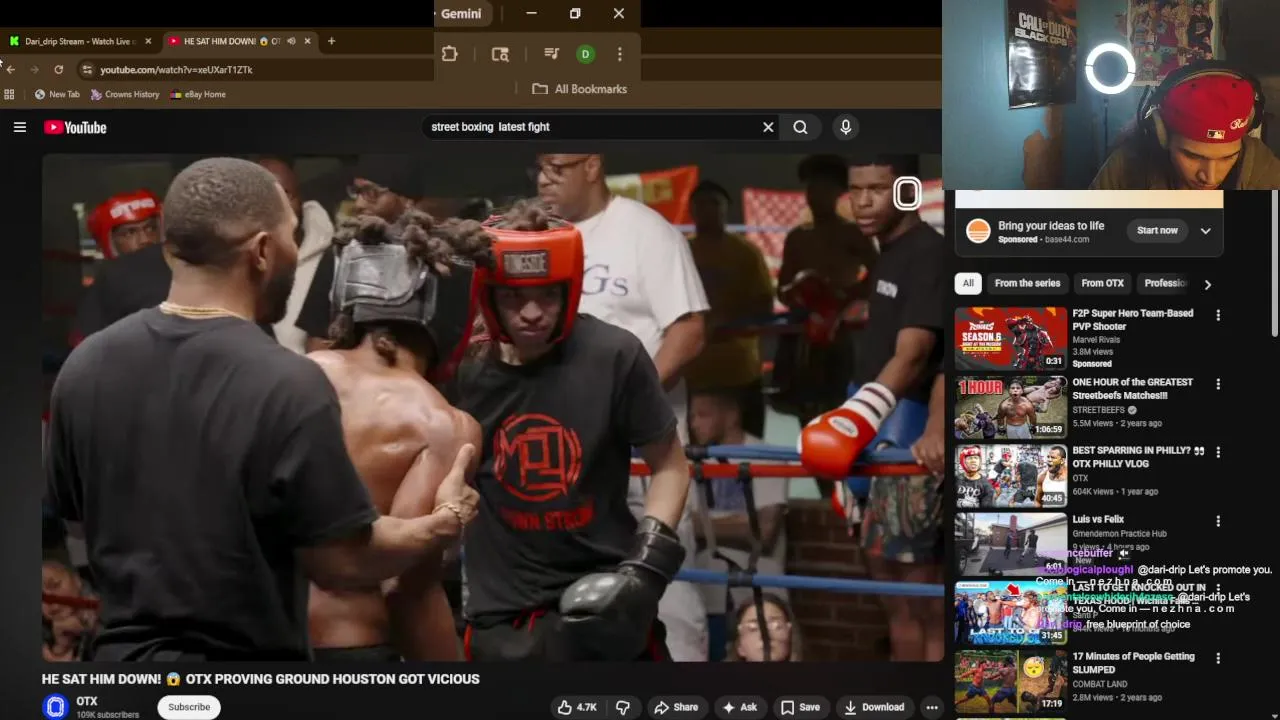Click the Share button

tap(676, 707)
